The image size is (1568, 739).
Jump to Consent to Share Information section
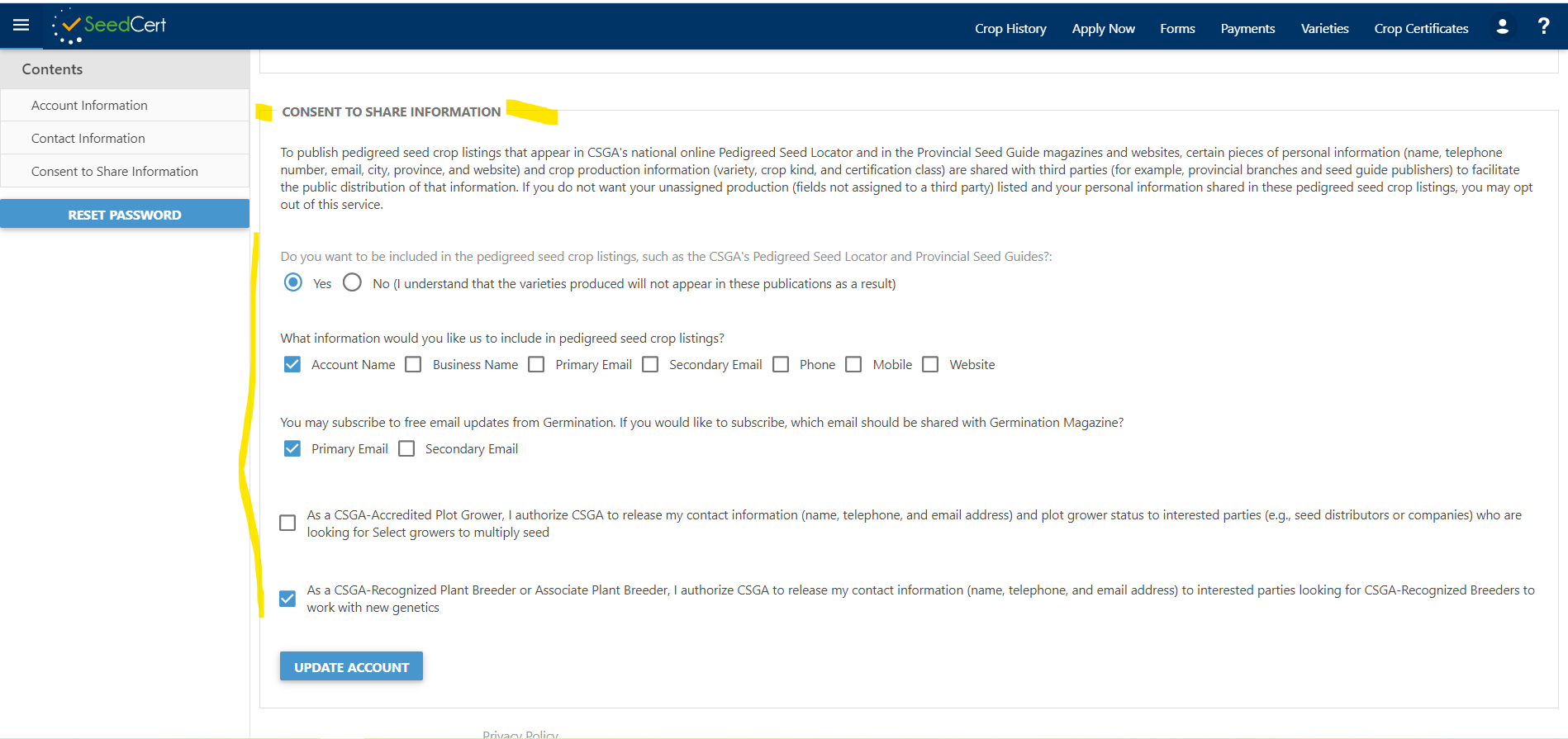pos(125,171)
